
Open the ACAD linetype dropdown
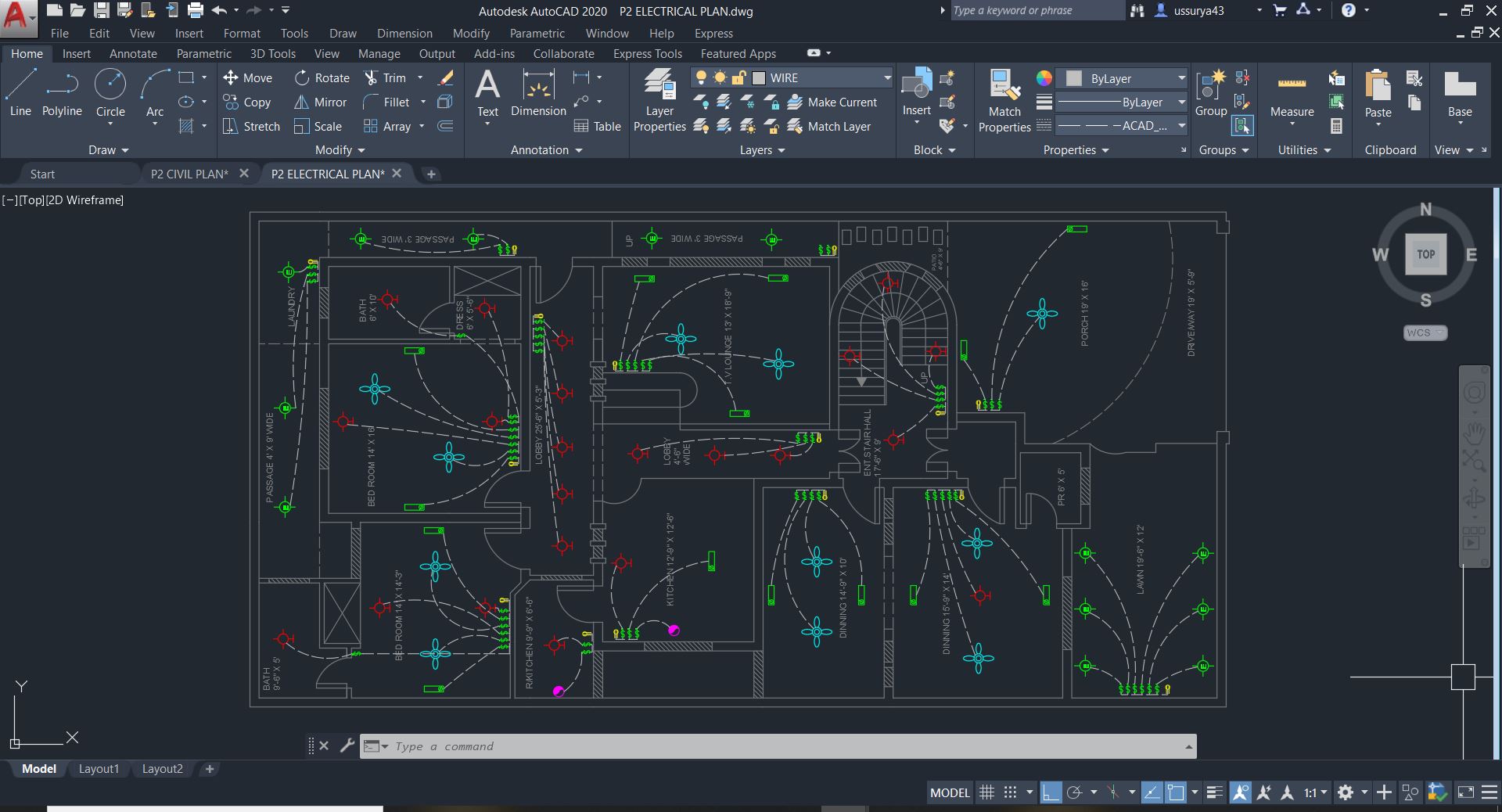[x=1181, y=125]
